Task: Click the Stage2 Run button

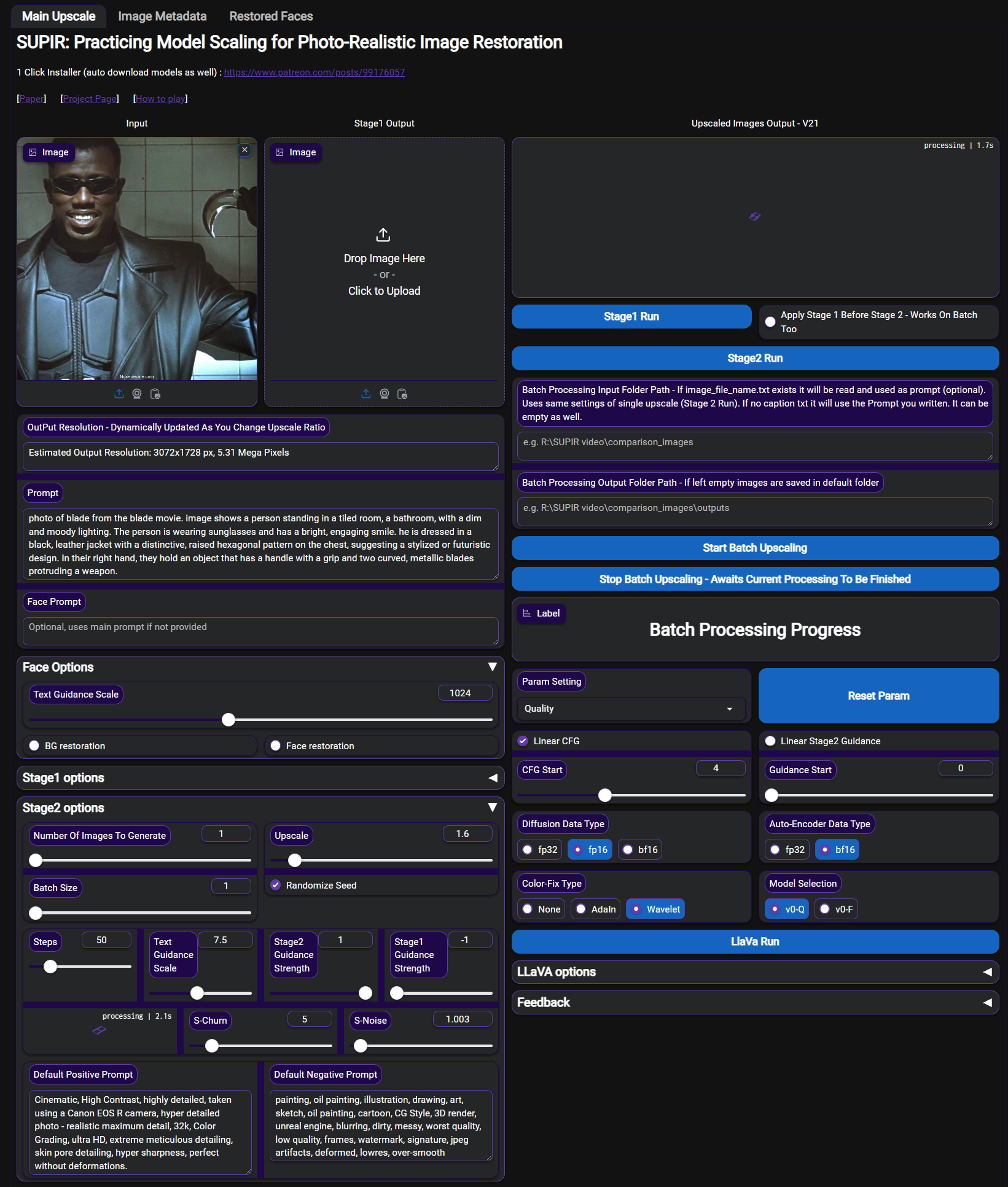Action: pos(755,358)
